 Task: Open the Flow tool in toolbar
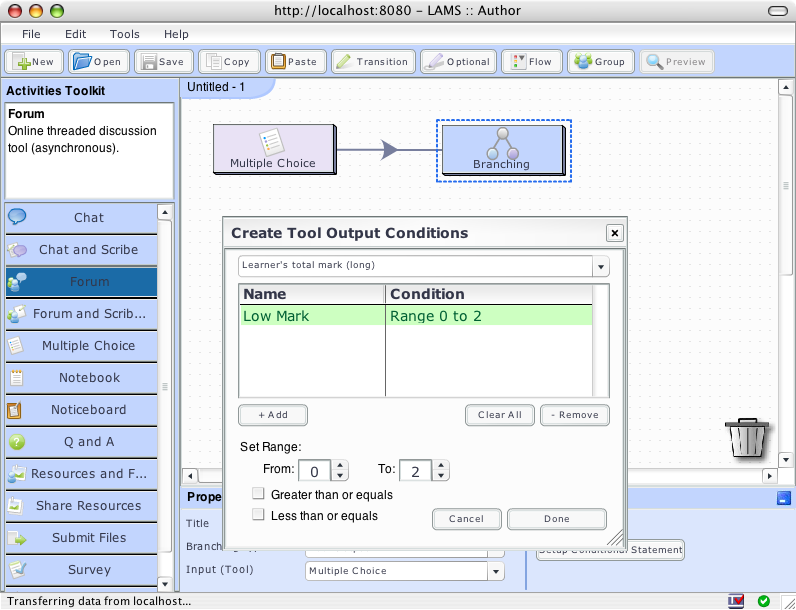[x=531, y=61]
